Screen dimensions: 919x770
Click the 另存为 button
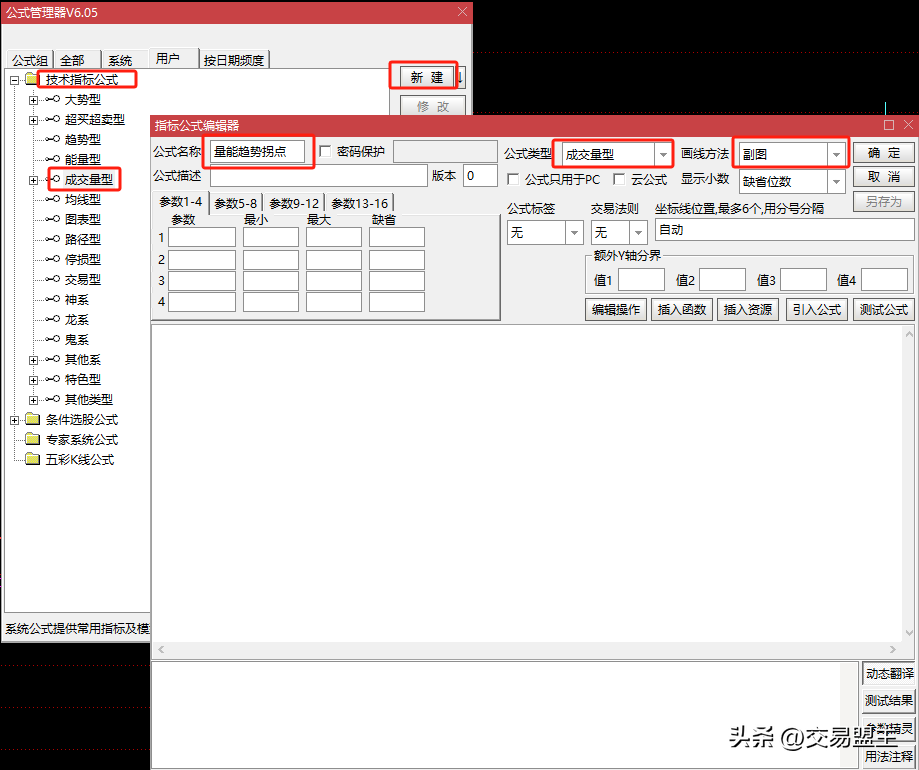[883, 202]
